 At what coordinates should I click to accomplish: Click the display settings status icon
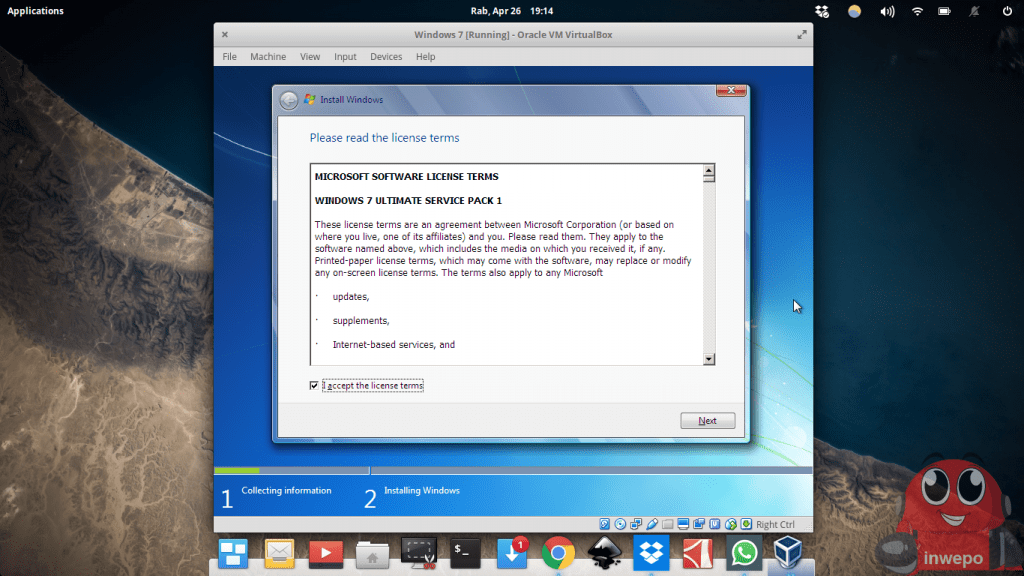pyautogui.click(x=683, y=524)
